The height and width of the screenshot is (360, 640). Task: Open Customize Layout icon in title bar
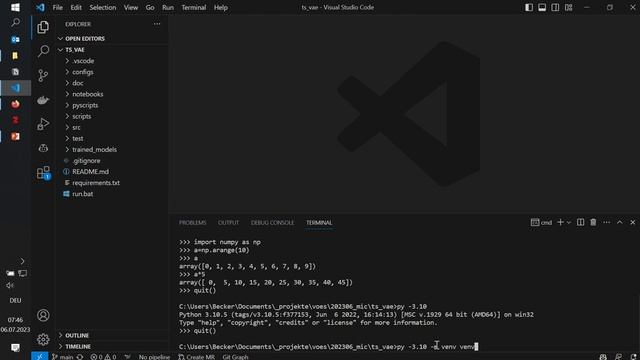pyautogui.click(x=569, y=7)
